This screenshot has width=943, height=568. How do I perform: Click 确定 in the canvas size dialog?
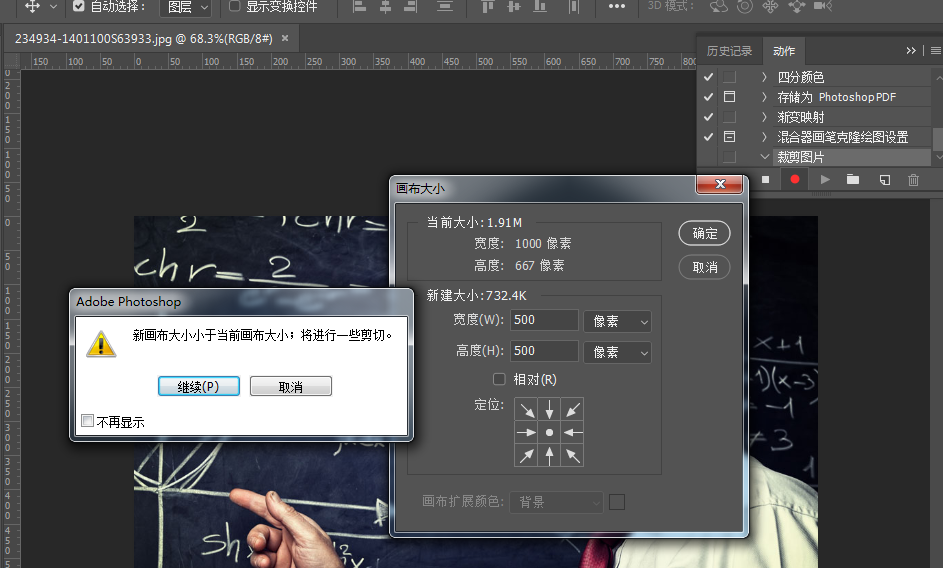coord(704,233)
